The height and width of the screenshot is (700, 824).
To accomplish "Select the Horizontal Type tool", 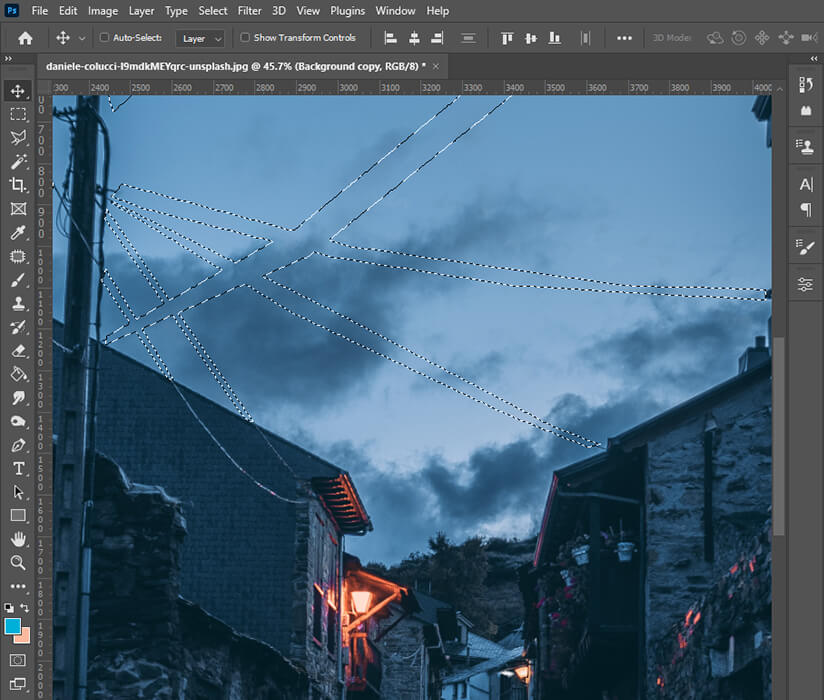I will point(18,468).
